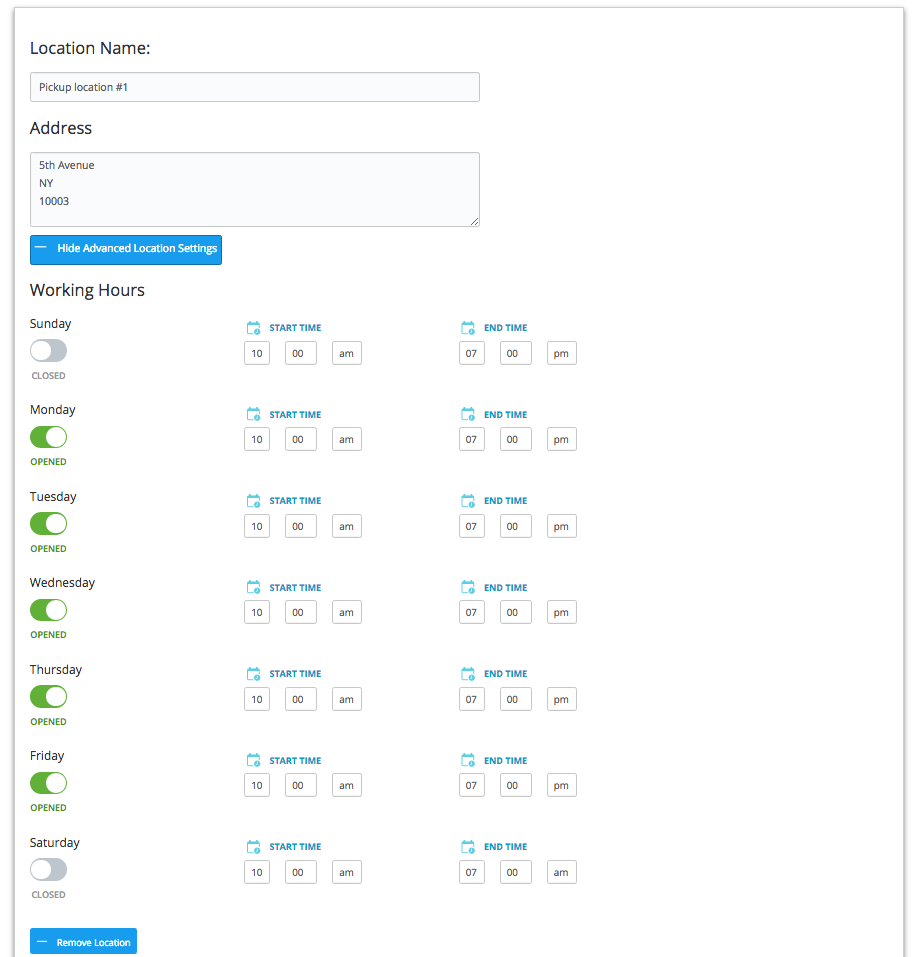Open Saturday end time am/pm selector

pos(562,872)
